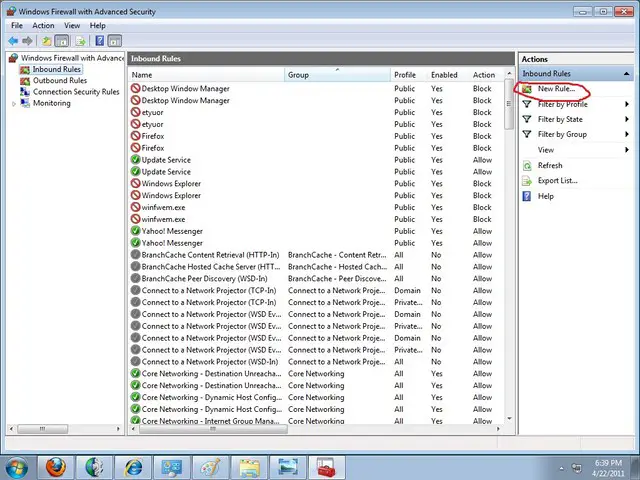Click the red toolbox taskbar icon
This screenshot has width=640, height=480.
pos(327,467)
